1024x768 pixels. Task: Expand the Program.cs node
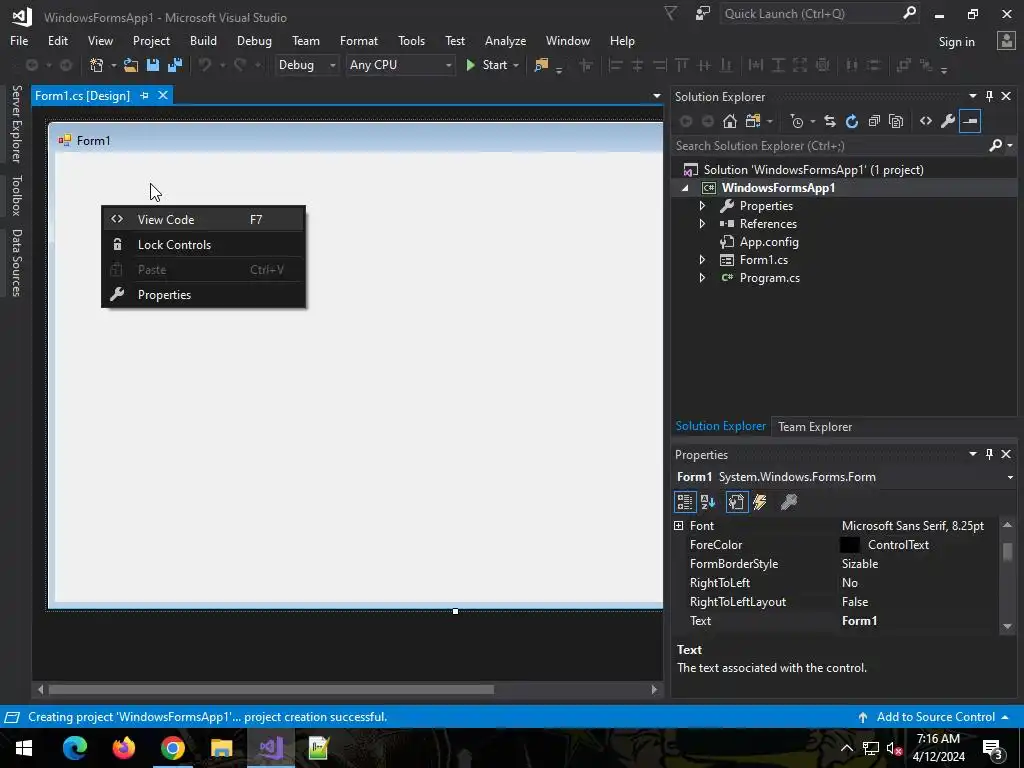pos(702,278)
